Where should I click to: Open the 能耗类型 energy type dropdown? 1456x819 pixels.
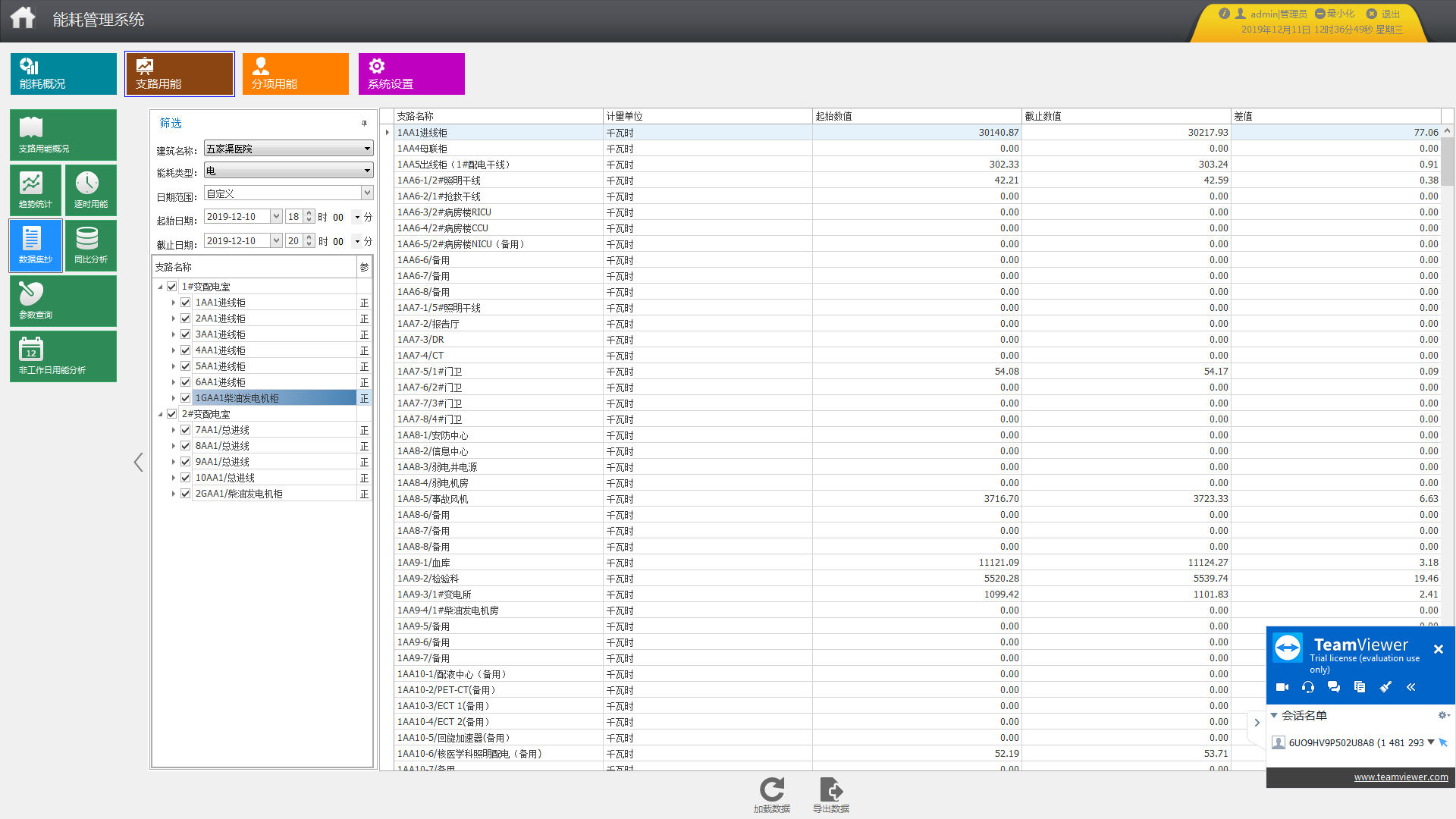coord(367,171)
